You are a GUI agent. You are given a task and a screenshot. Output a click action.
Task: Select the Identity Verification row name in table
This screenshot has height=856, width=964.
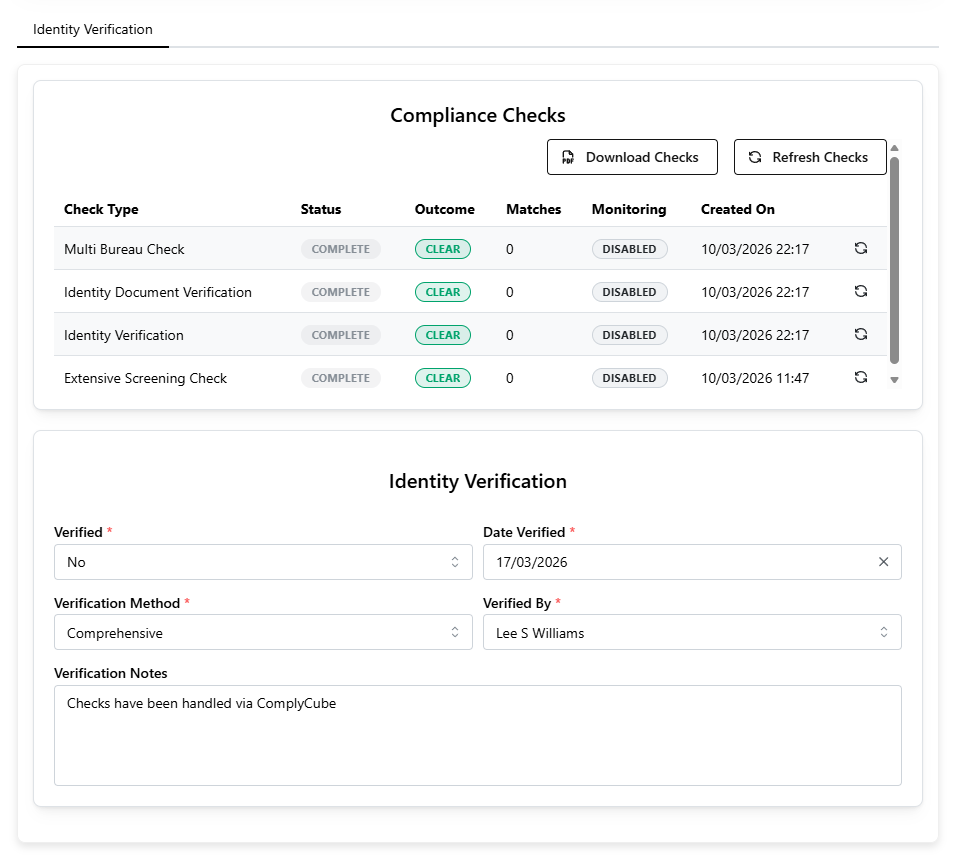coord(124,335)
